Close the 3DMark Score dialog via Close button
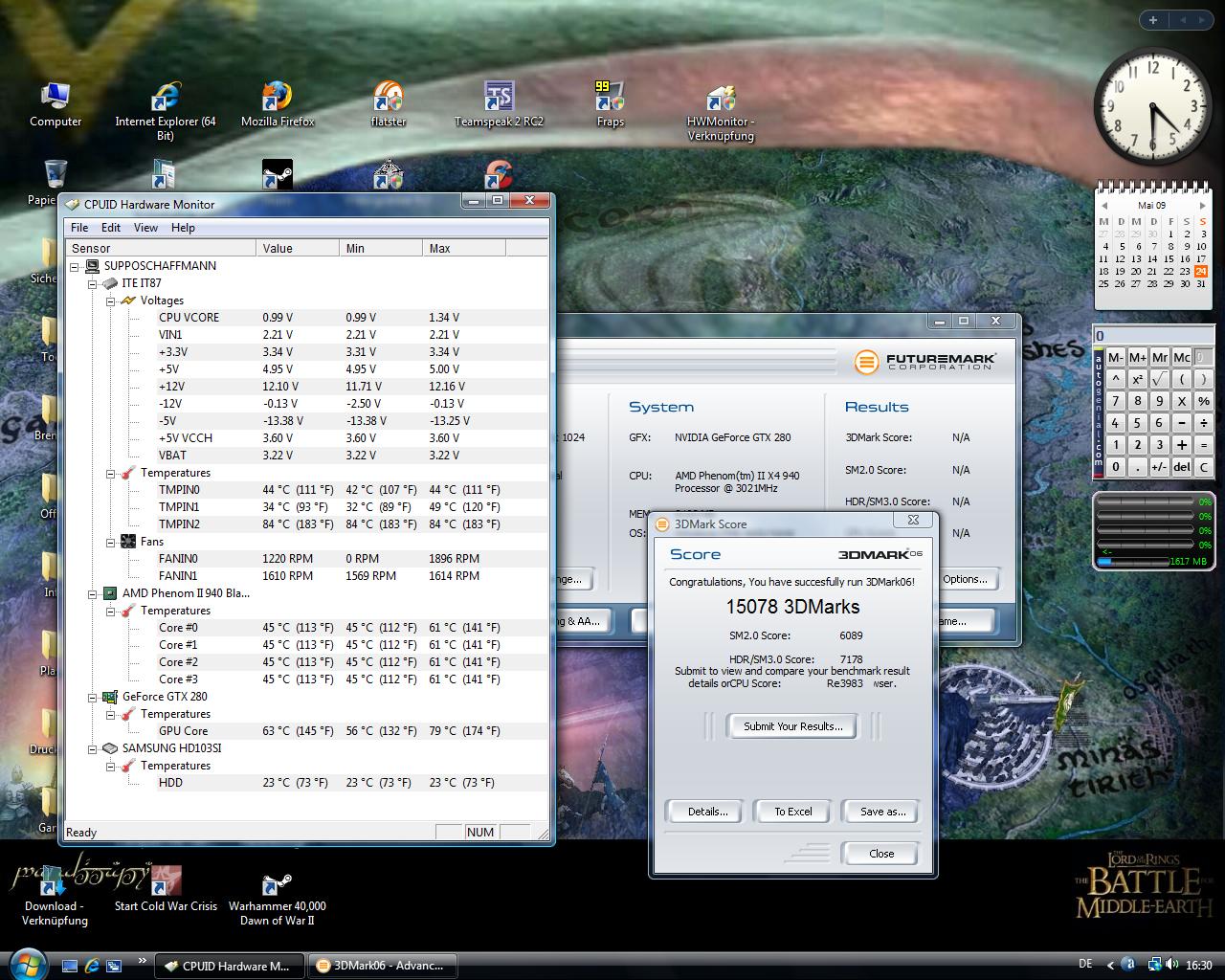Viewport: 1225px width, 980px height. (x=881, y=854)
